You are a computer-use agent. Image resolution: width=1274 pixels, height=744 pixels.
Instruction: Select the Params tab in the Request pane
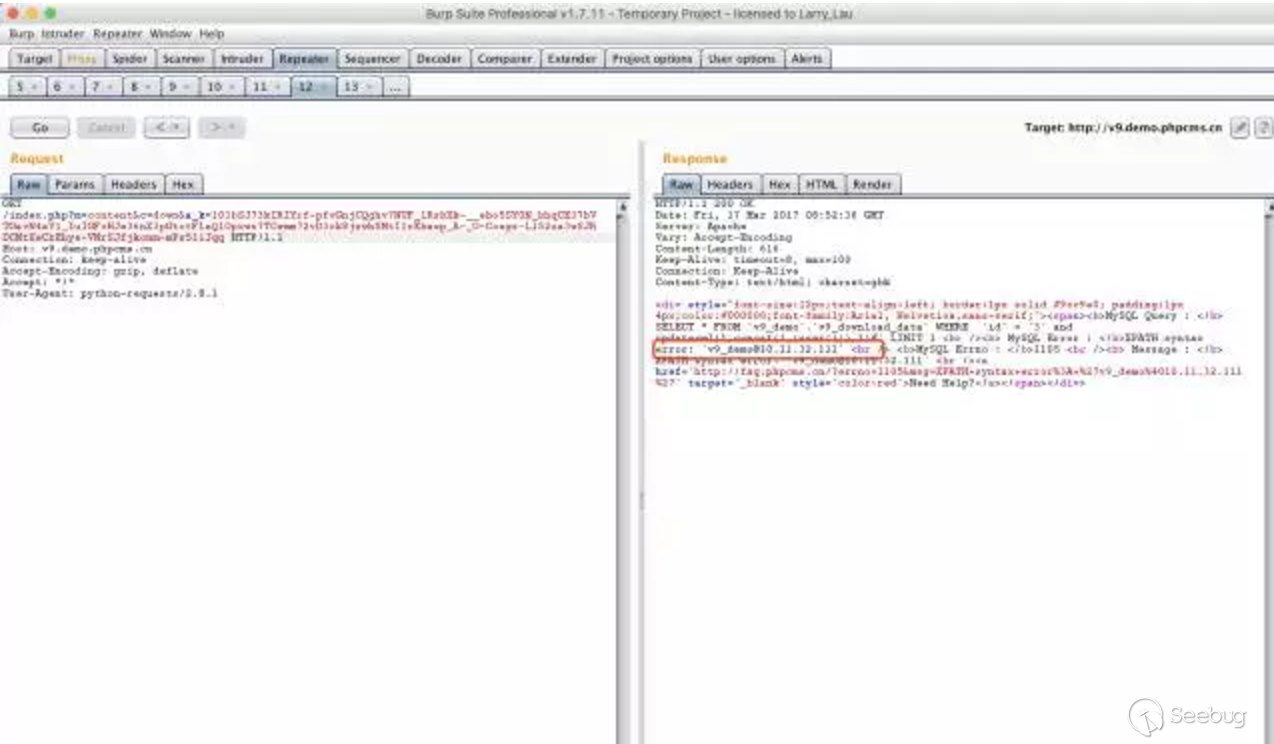tap(75, 184)
